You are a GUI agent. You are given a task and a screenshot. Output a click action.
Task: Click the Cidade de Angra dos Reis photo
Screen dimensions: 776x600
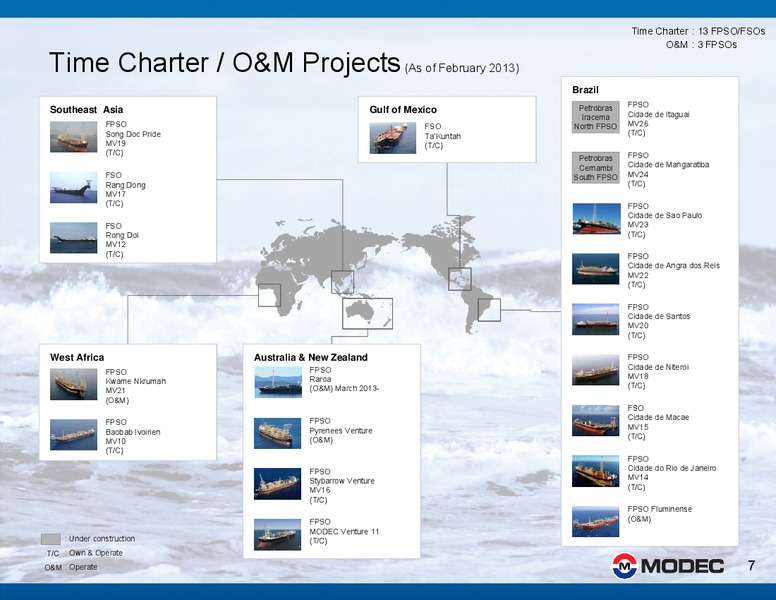pyautogui.click(x=596, y=269)
